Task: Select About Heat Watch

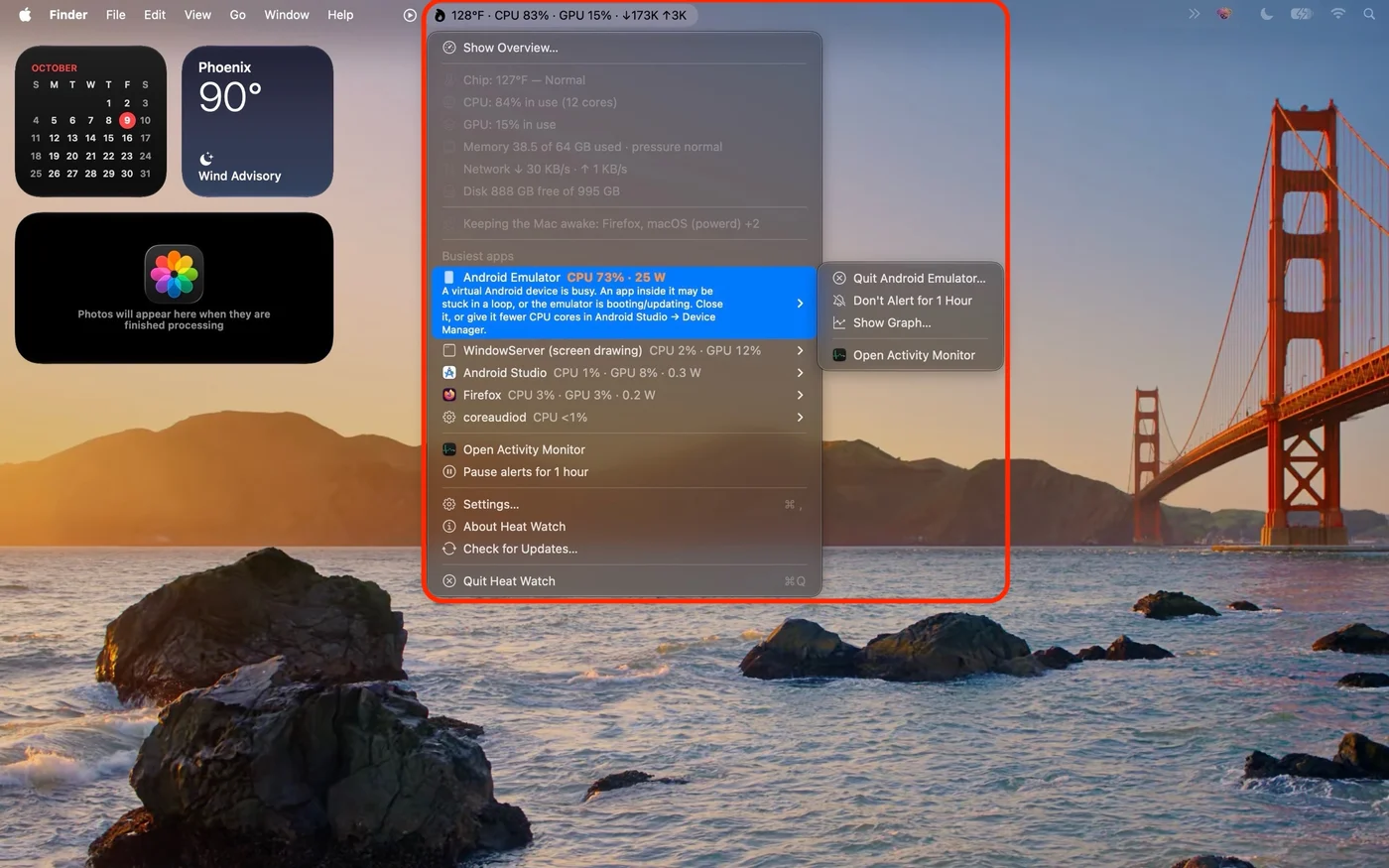Action: [624, 527]
